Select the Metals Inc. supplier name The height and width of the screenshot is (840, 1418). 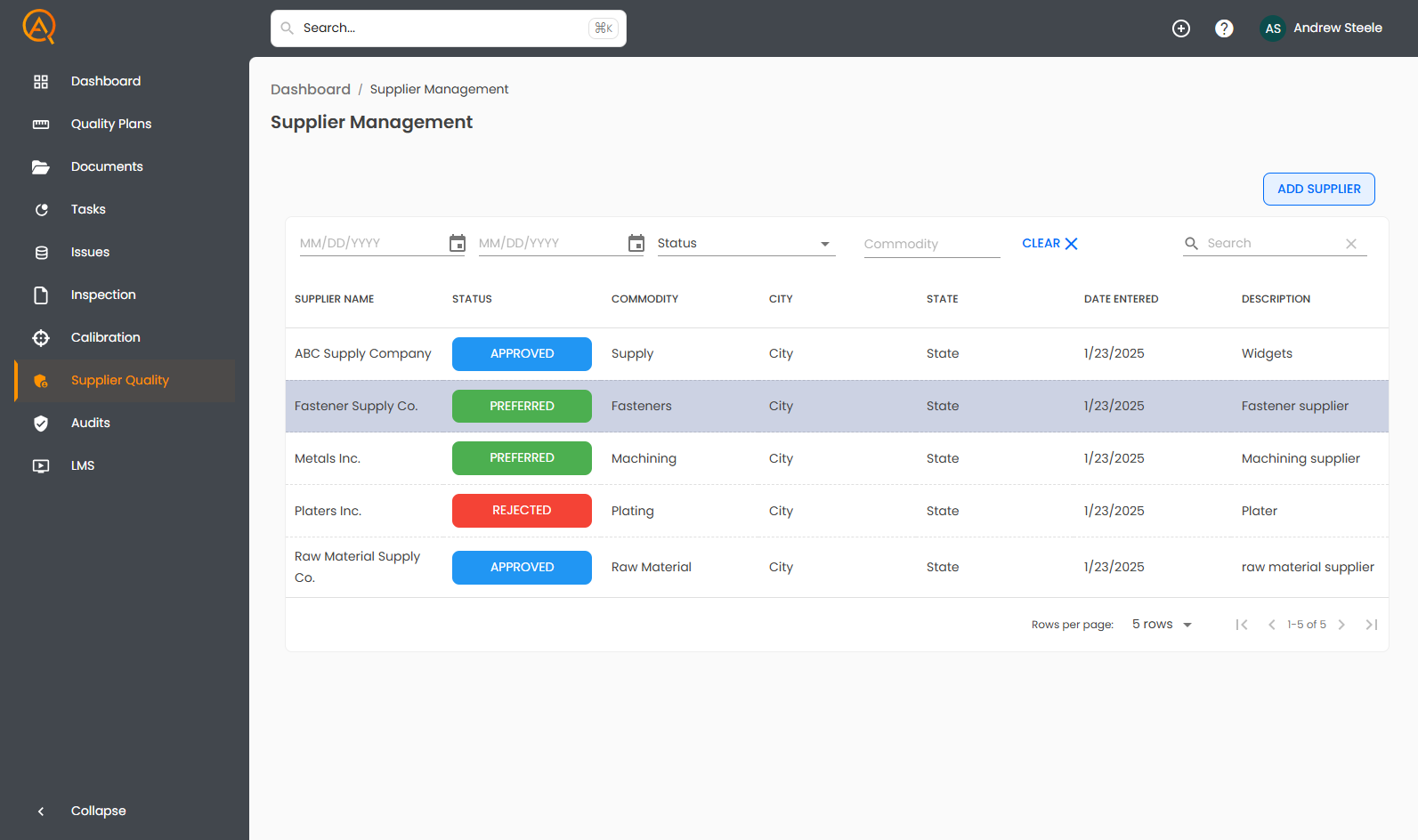click(x=327, y=459)
